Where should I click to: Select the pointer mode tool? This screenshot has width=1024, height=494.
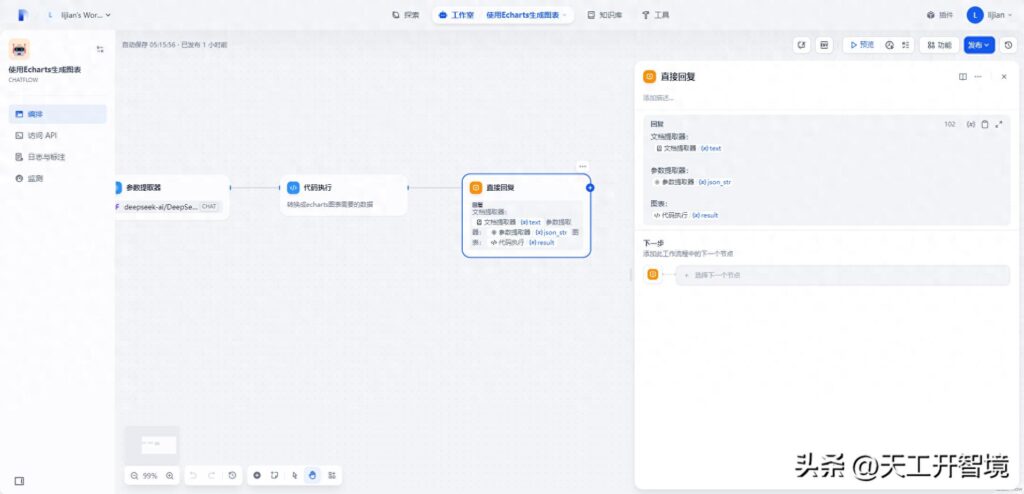point(294,475)
